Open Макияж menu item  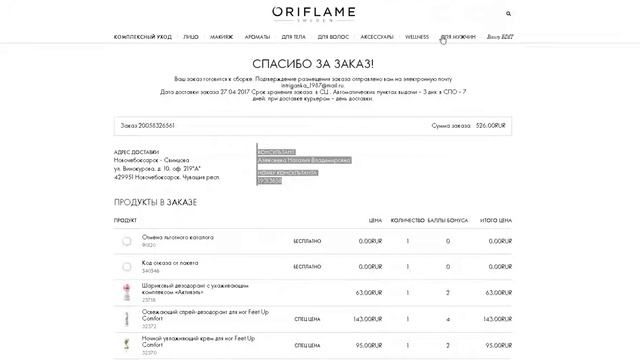point(222,37)
